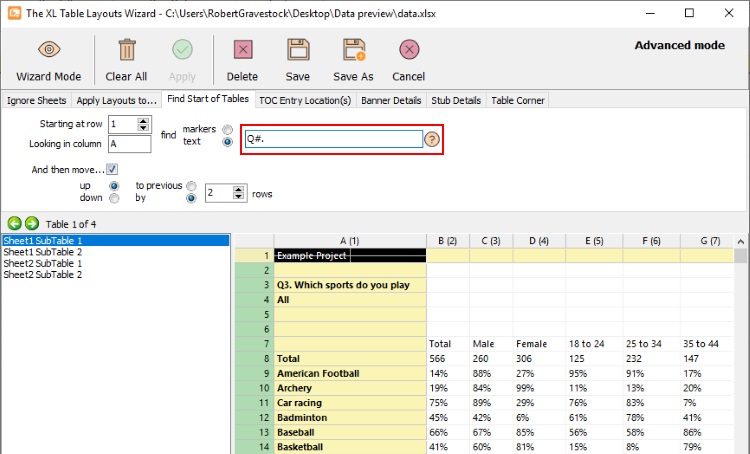Click the greyed Apply checkmark icon
This screenshot has height=454, width=750.
click(182, 49)
